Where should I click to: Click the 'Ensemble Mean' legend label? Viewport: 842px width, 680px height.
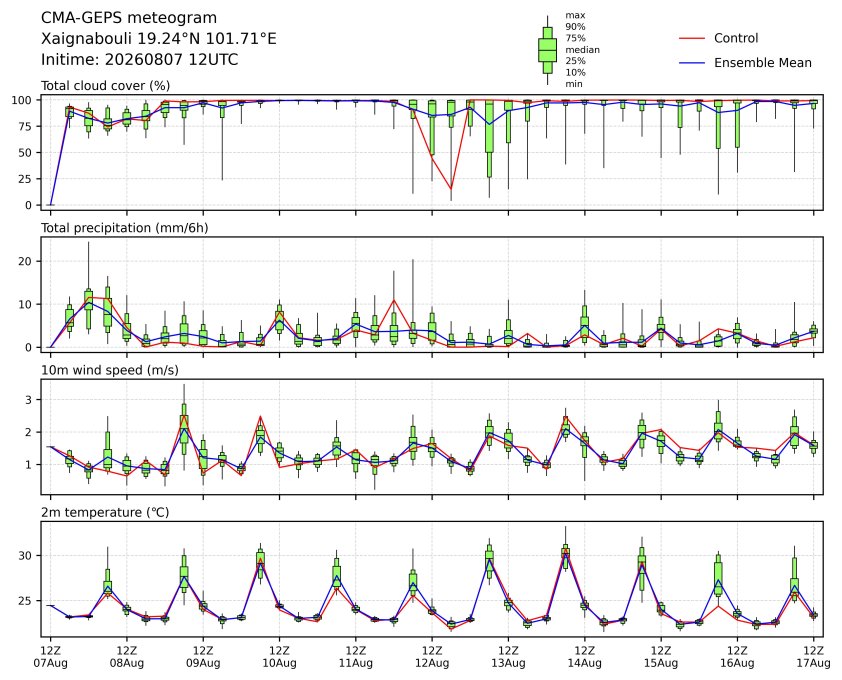pos(763,63)
